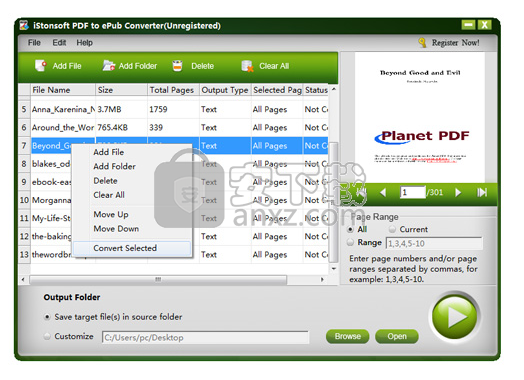Click the Output Type column header
This screenshot has height=380, width=524.
pyautogui.click(x=225, y=90)
